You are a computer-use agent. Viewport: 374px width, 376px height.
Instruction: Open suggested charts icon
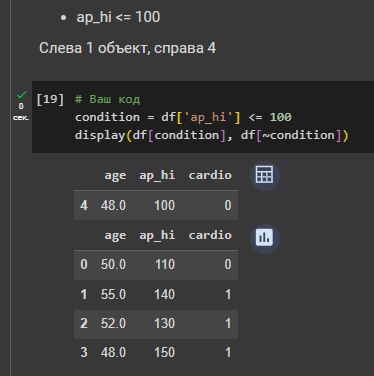pos(265,238)
